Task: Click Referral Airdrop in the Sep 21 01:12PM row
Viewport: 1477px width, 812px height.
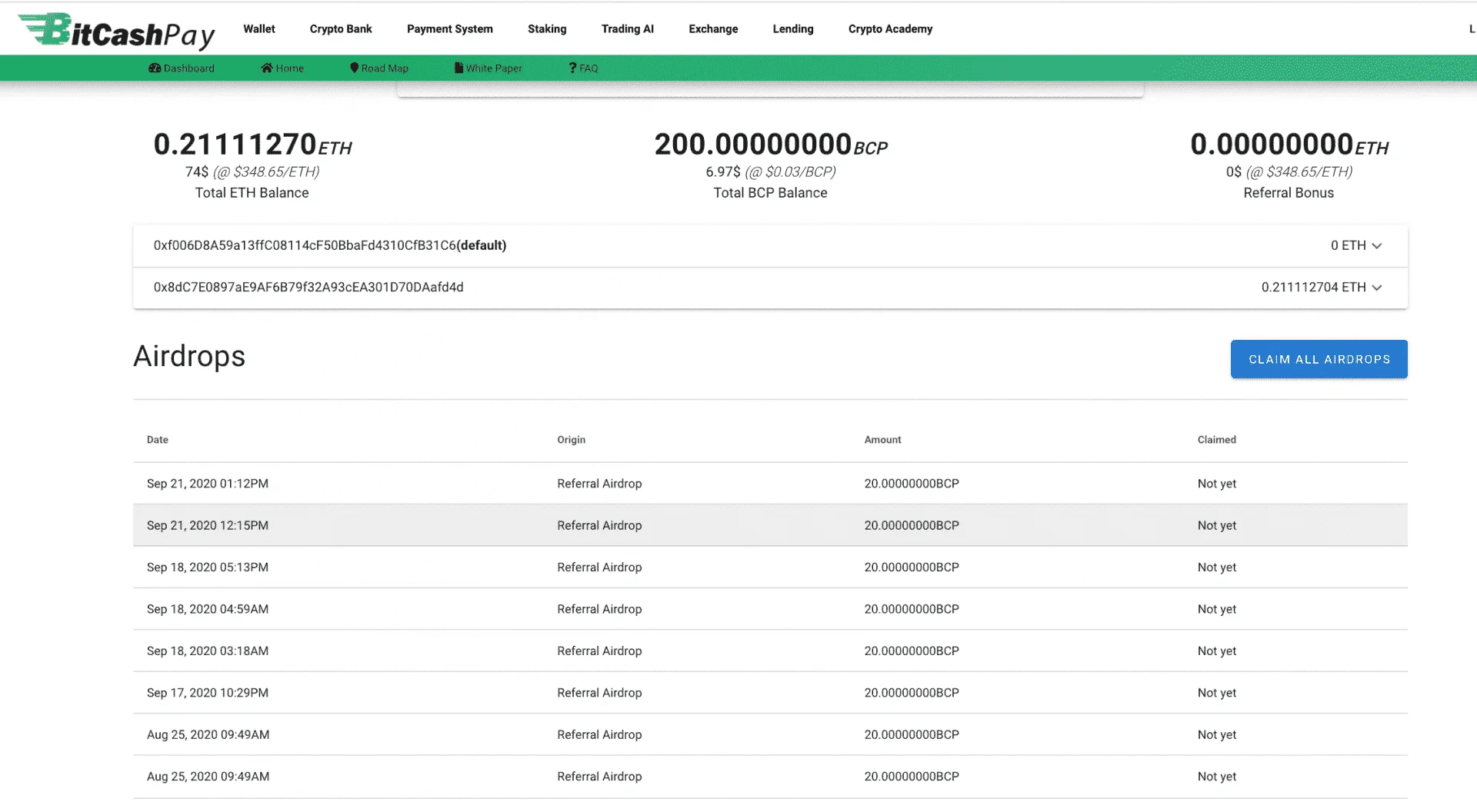Action: pos(599,484)
